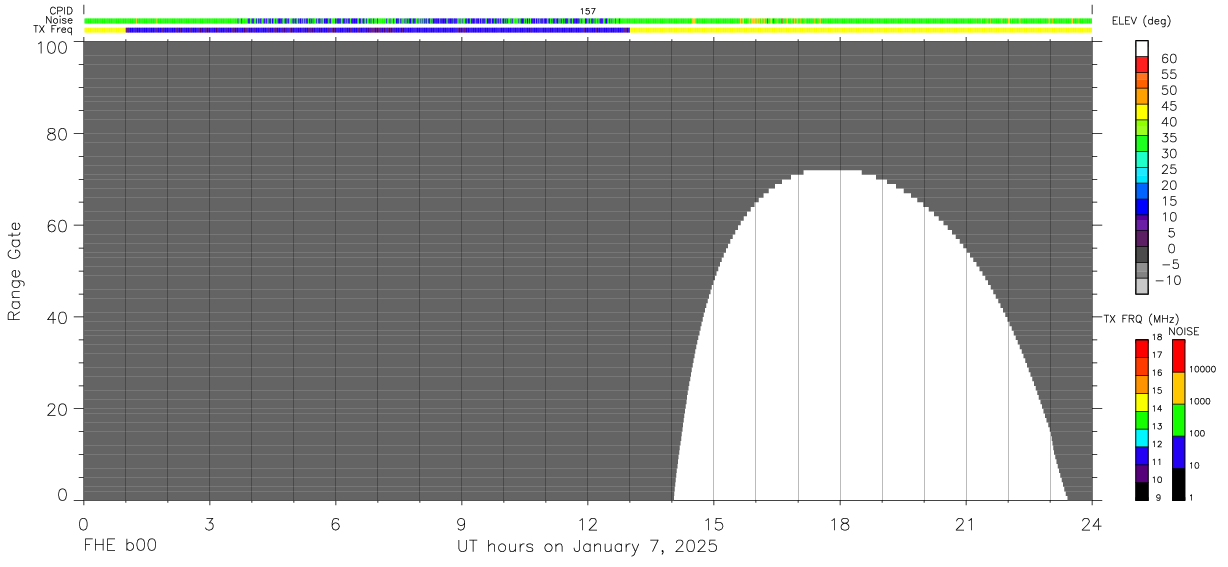This screenshot has height=567, width=1228.
Task: Click the white swatch atop the ELEV colorbar
Action: (x=1141, y=49)
